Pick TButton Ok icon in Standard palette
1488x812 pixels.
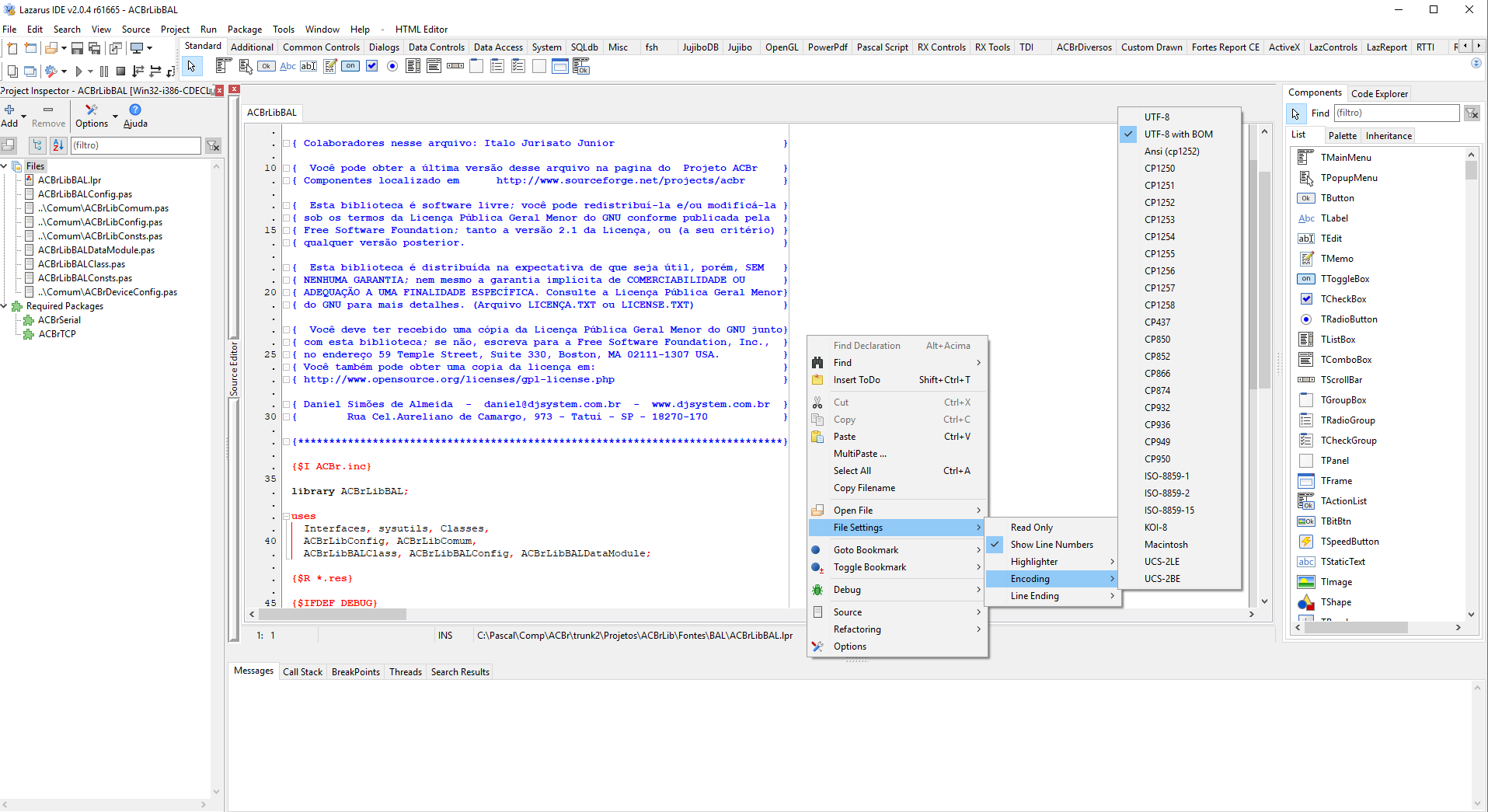267,66
